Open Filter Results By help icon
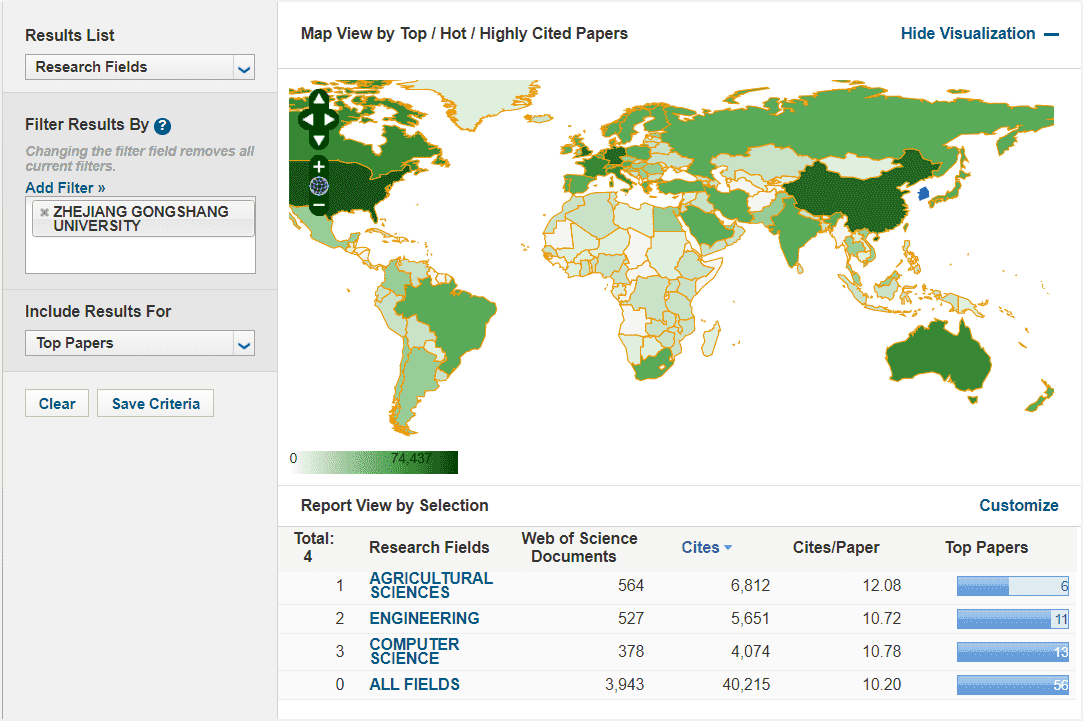 click(x=163, y=126)
